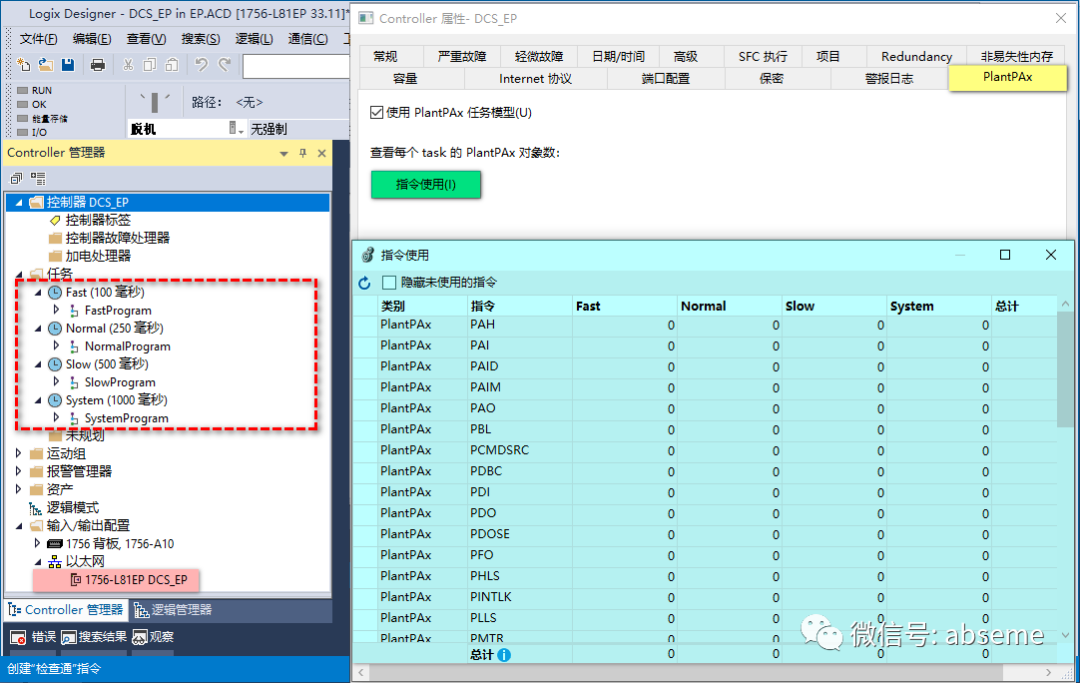Switch to the Redundancy tab
The image size is (1080, 683).
coord(916,56)
